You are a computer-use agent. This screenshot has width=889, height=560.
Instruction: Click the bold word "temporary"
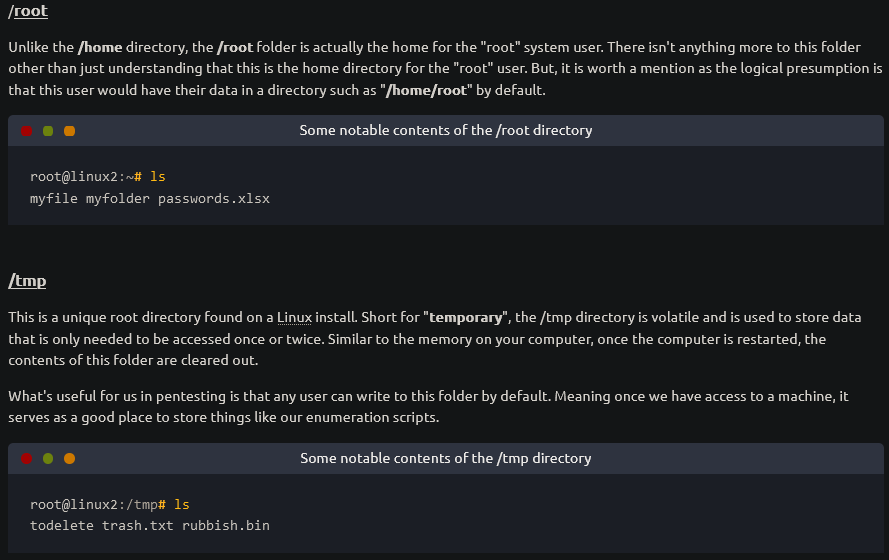[465, 317]
